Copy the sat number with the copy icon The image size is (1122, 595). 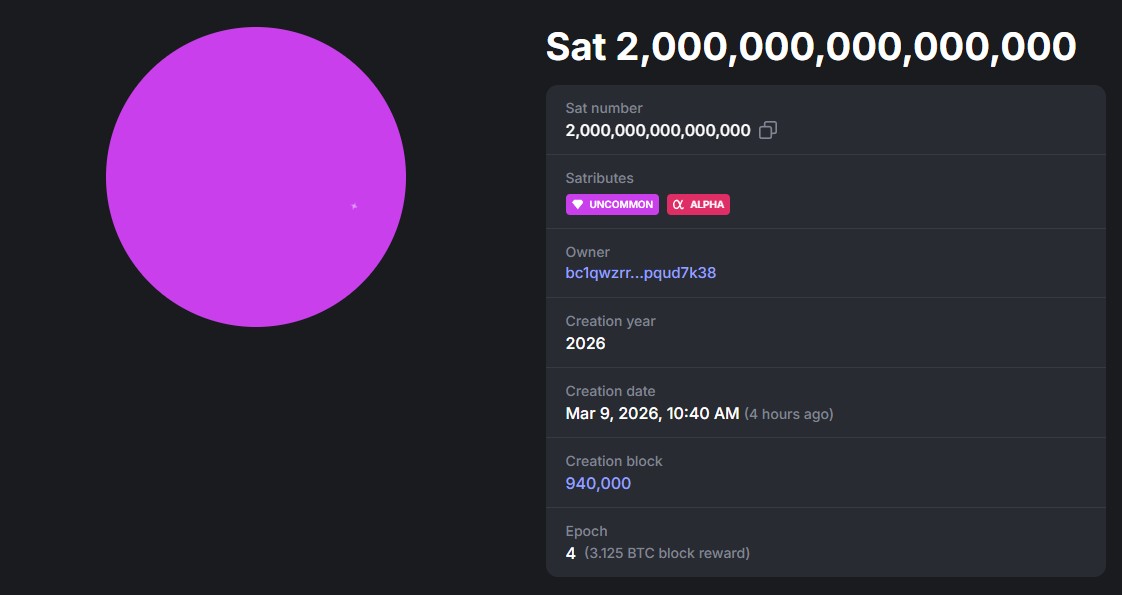[x=768, y=131]
